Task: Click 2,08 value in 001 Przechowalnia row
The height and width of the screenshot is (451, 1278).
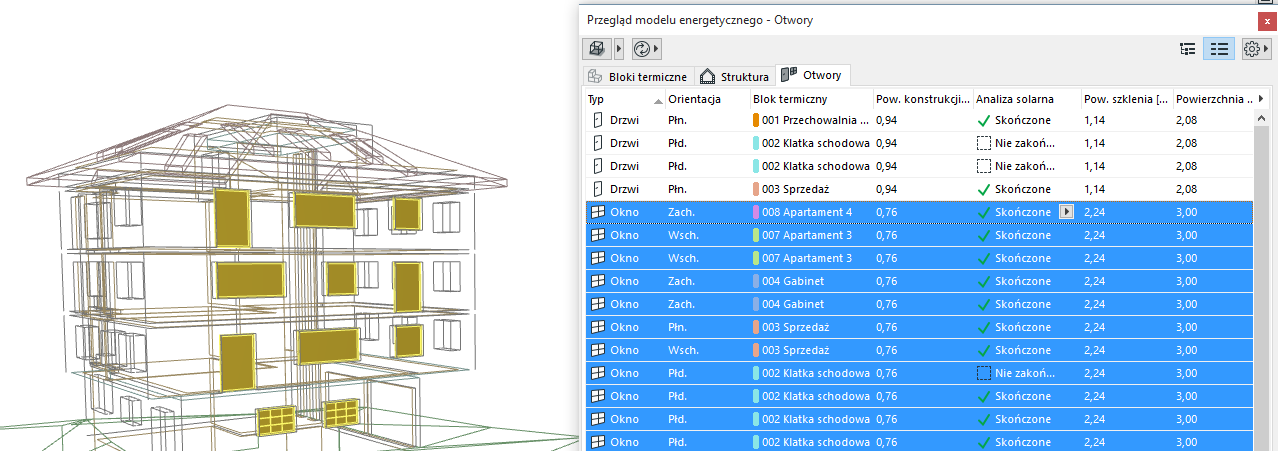Action: 1187,120
